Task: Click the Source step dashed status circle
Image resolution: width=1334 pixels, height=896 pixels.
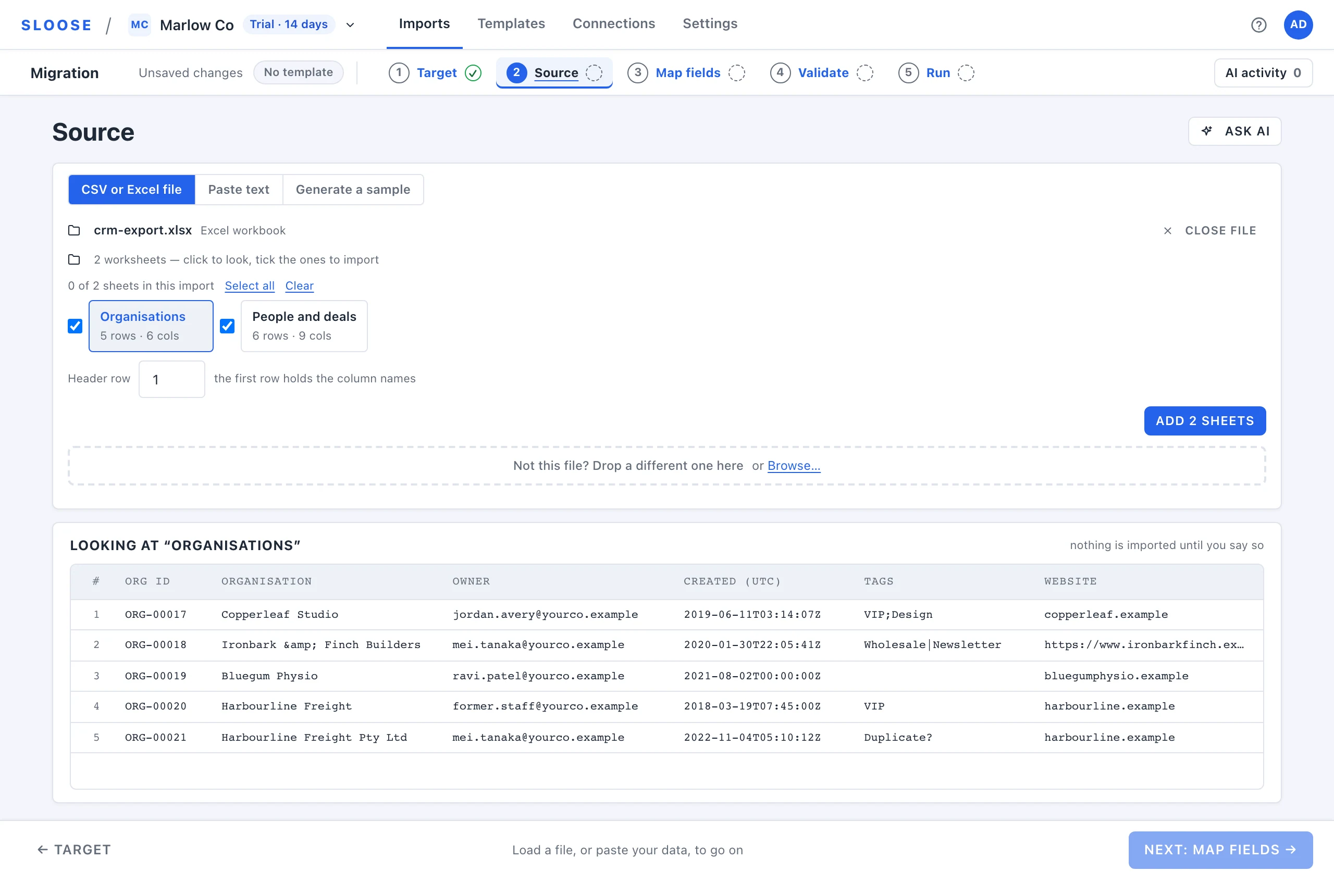Action: click(x=595, y=72)
